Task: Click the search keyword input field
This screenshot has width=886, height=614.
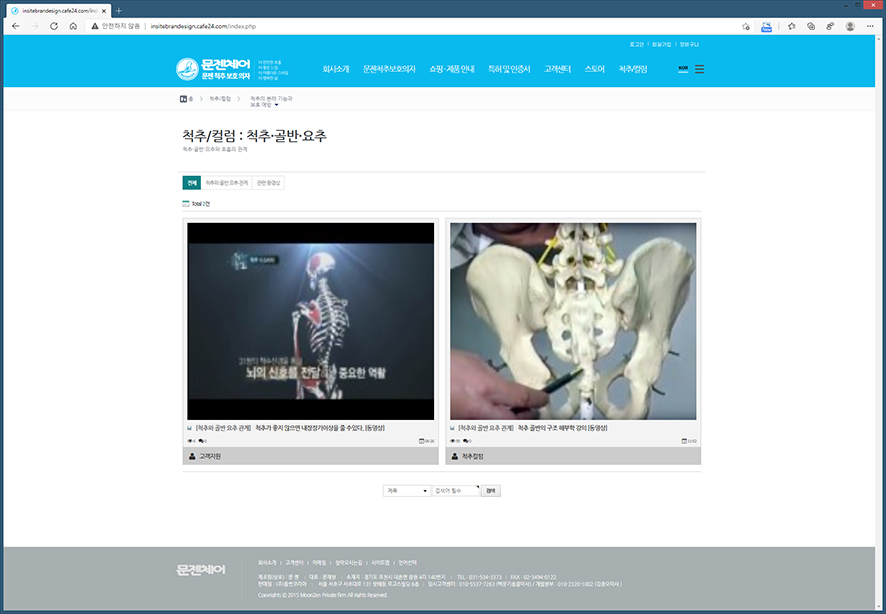Action: (456, 491)
